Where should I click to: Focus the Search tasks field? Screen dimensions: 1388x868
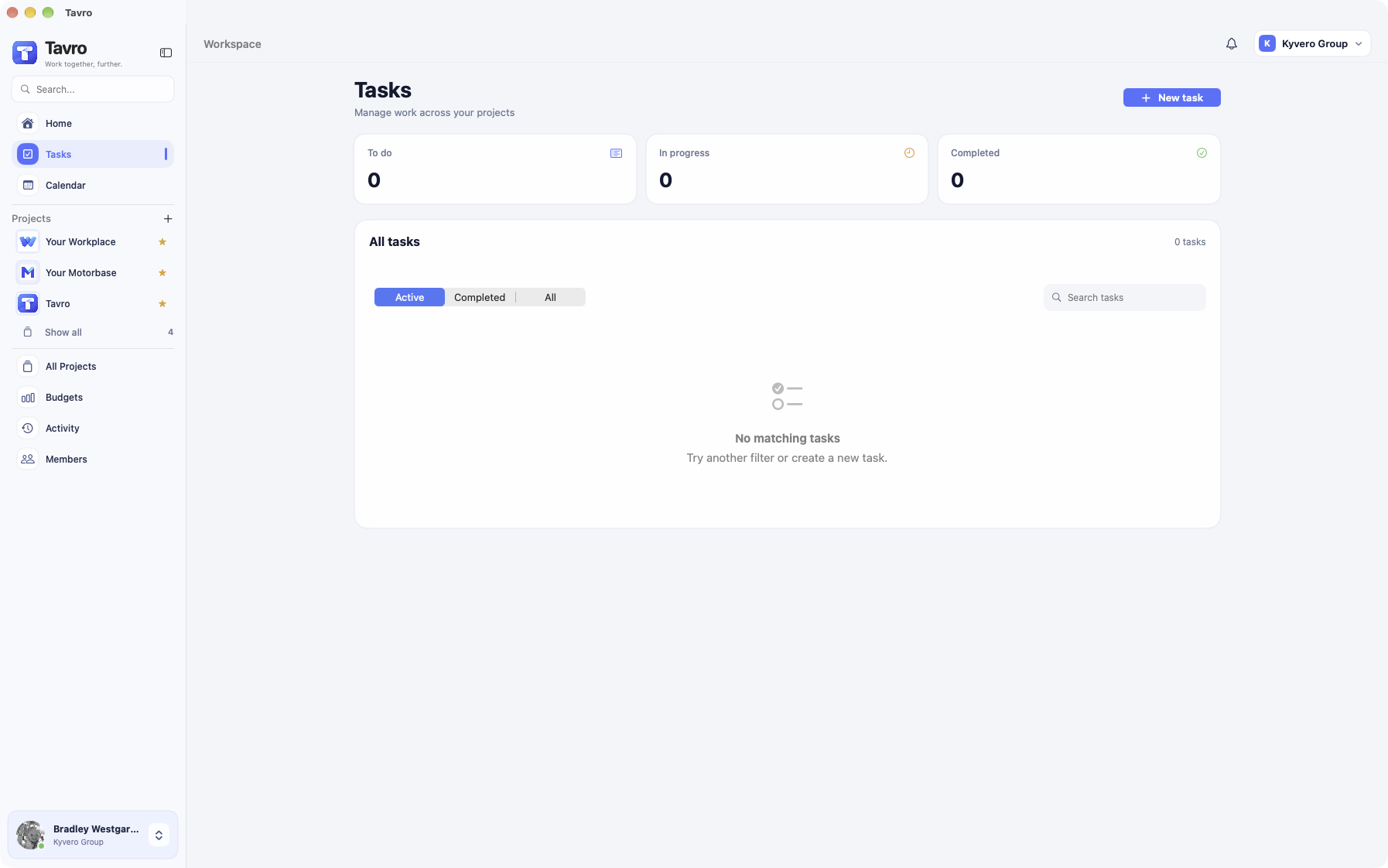tap(1124, 298)
